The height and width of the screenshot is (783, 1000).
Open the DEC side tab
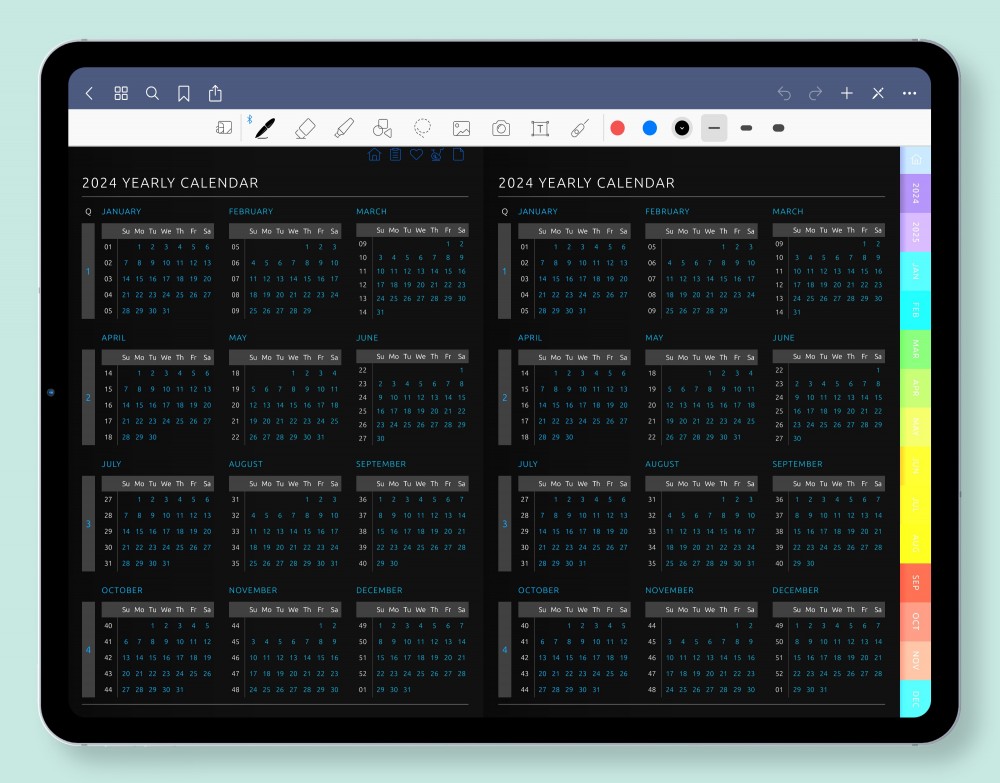(916, 699)
